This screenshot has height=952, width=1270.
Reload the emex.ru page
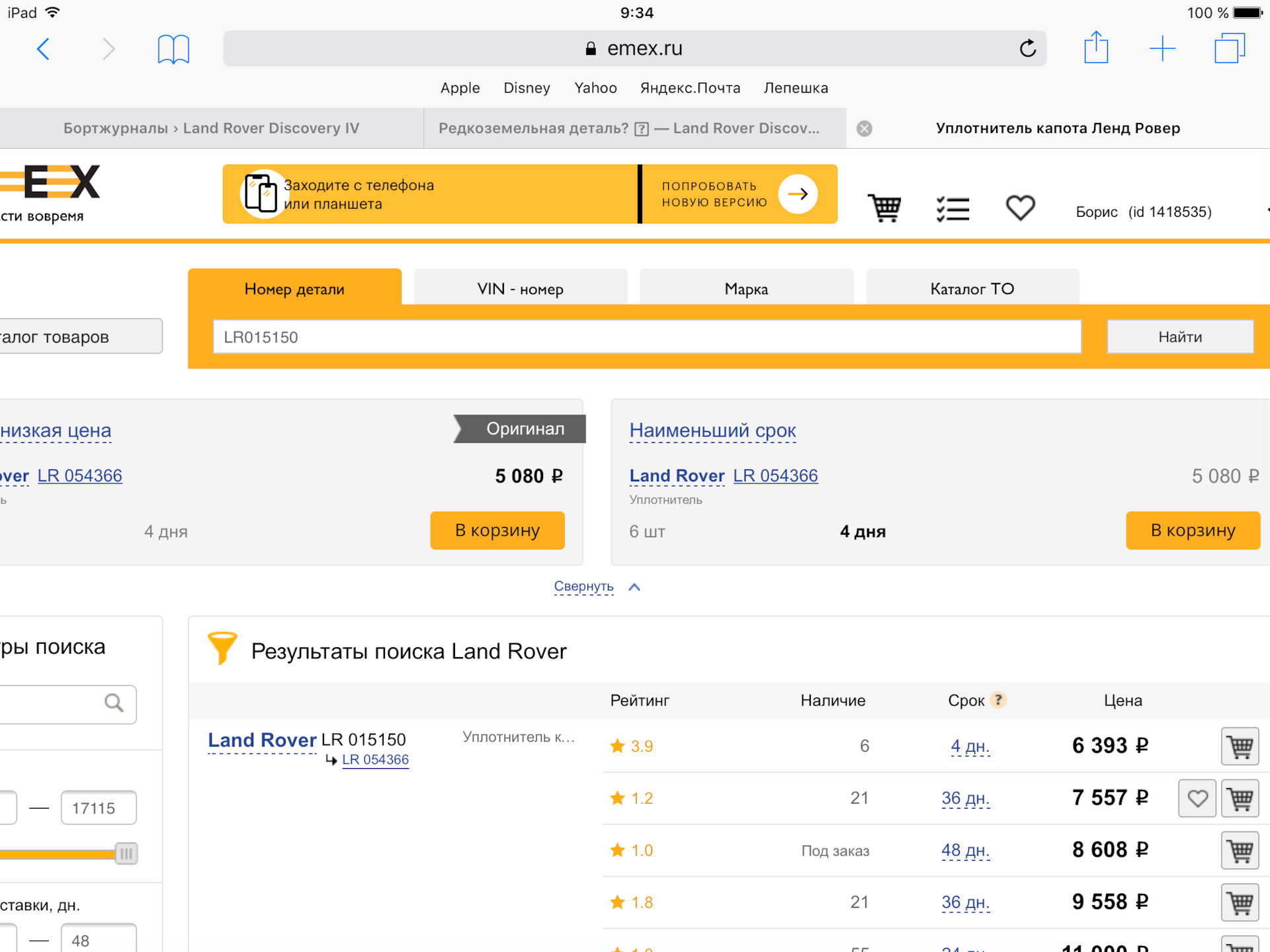click(1027, 48)
